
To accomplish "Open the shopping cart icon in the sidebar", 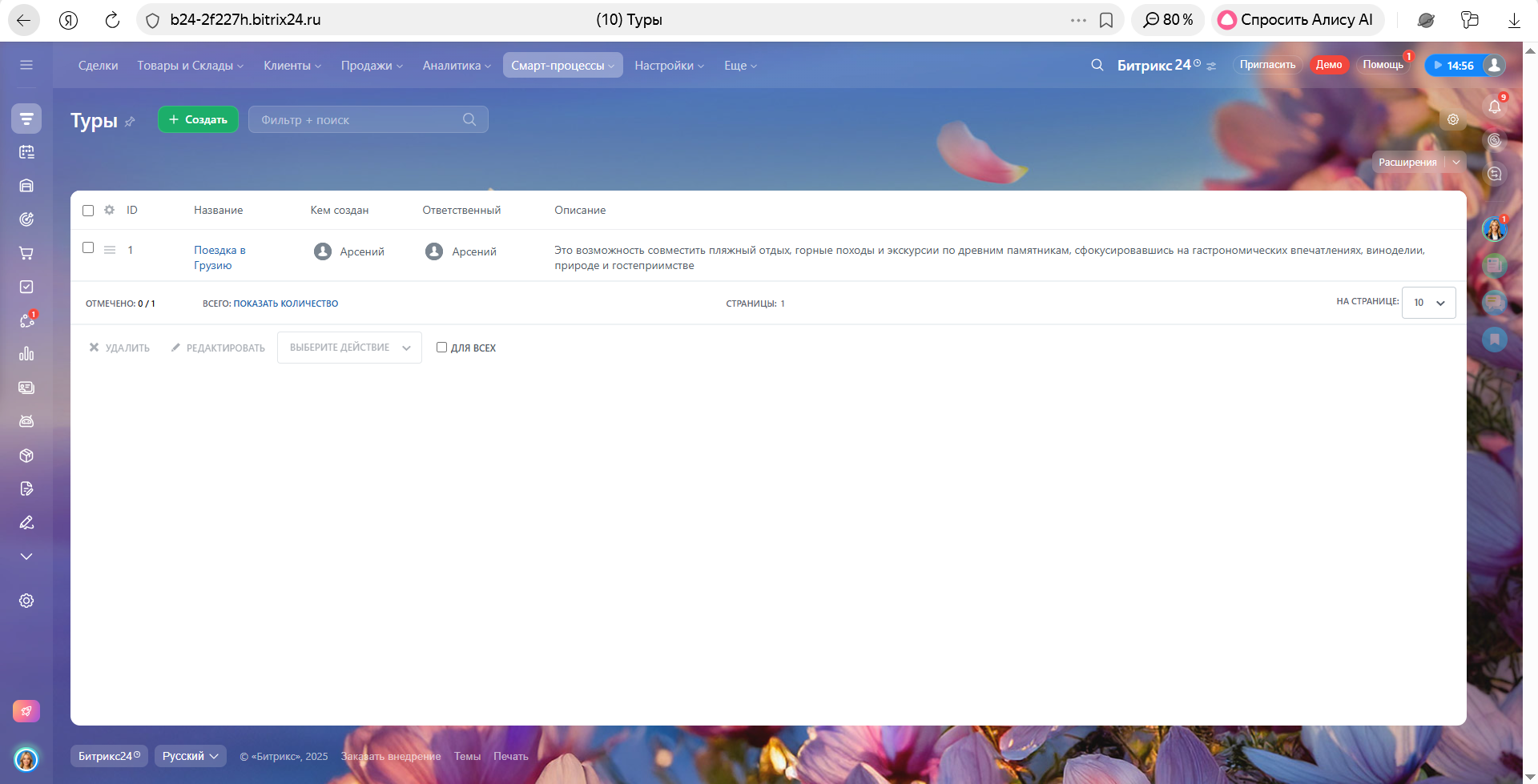I will pos(26,253).
